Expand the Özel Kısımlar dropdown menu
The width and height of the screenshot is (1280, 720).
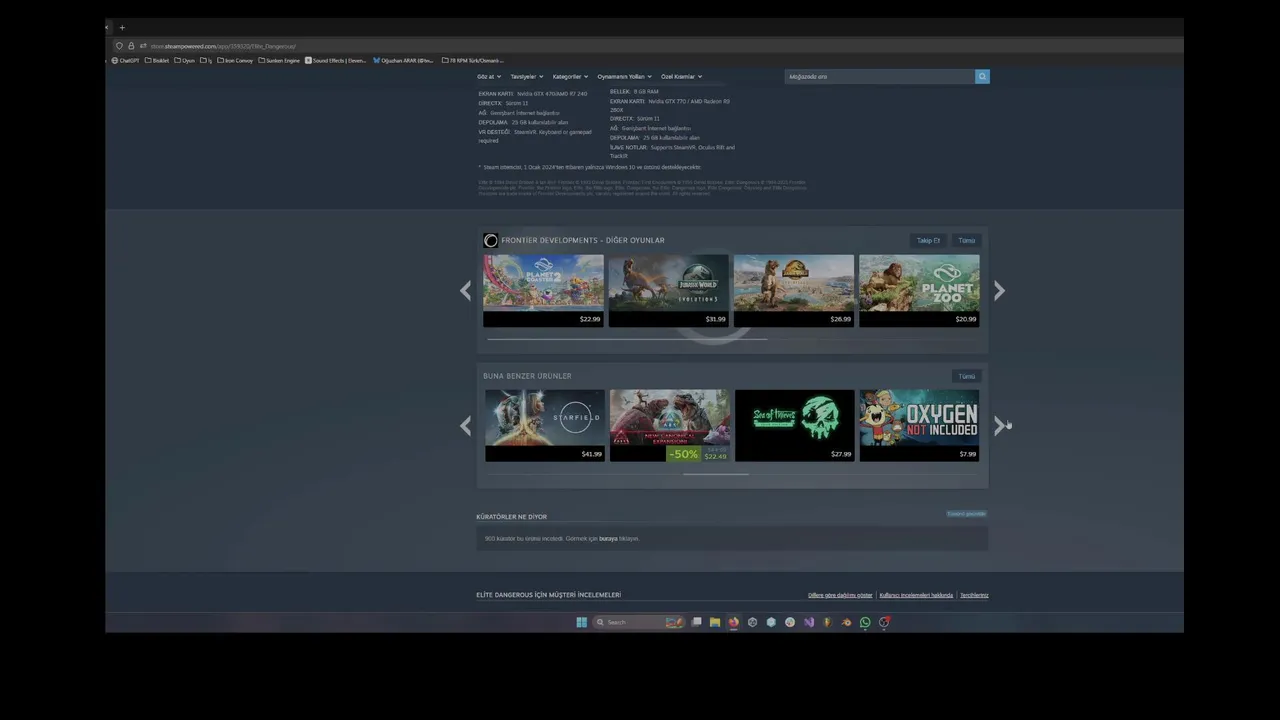point(681,76)
